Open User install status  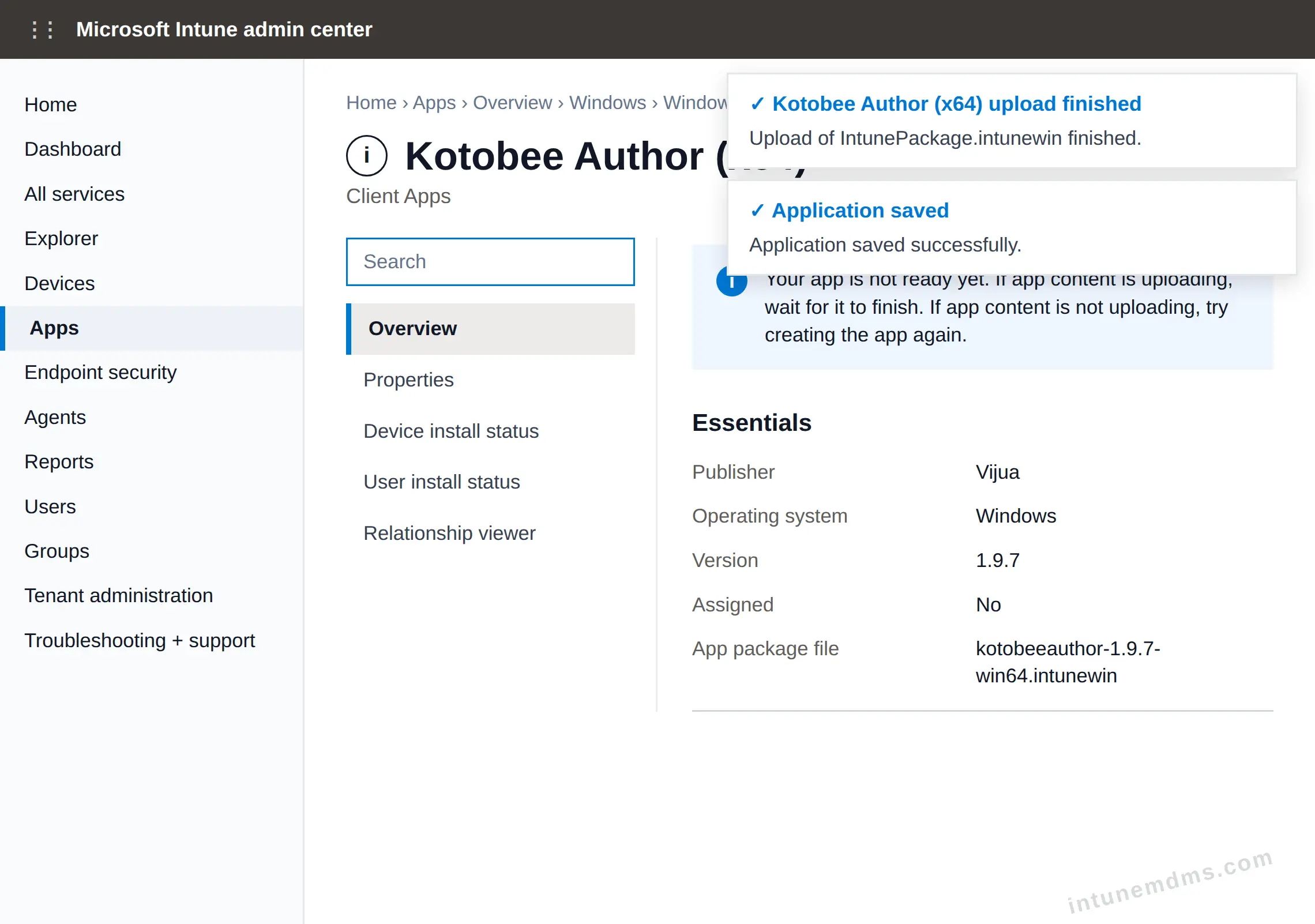tap(490, 482)
